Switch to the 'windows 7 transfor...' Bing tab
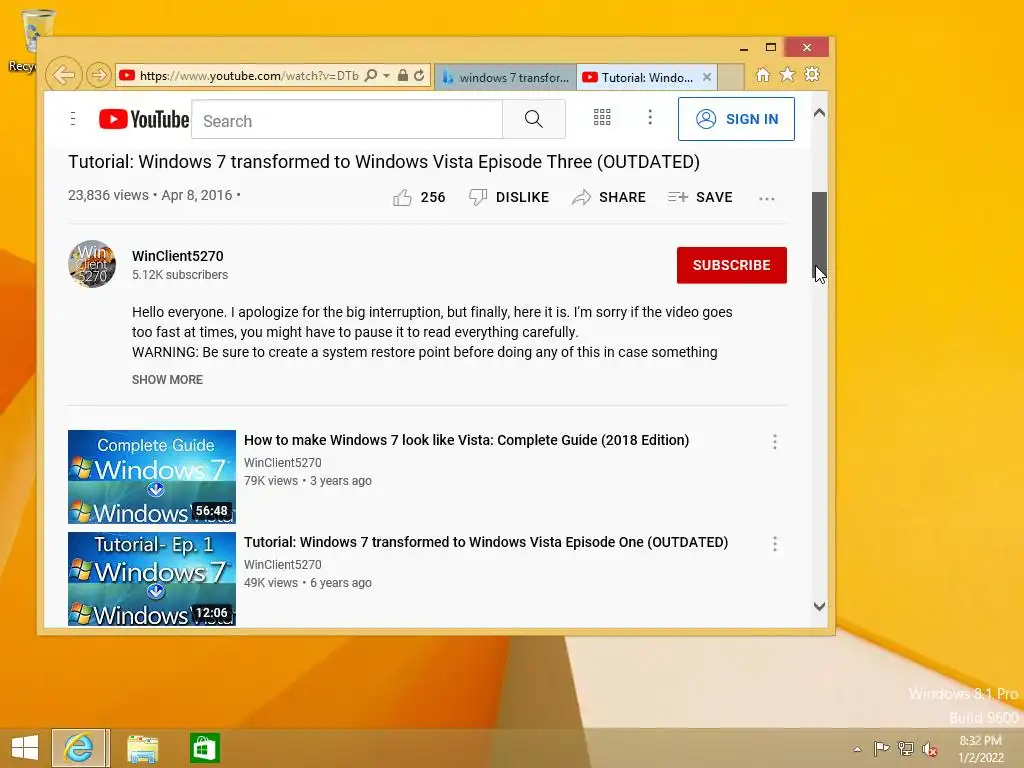The width and height of the screenshot is (1024, 768). [x=505, y=77]
